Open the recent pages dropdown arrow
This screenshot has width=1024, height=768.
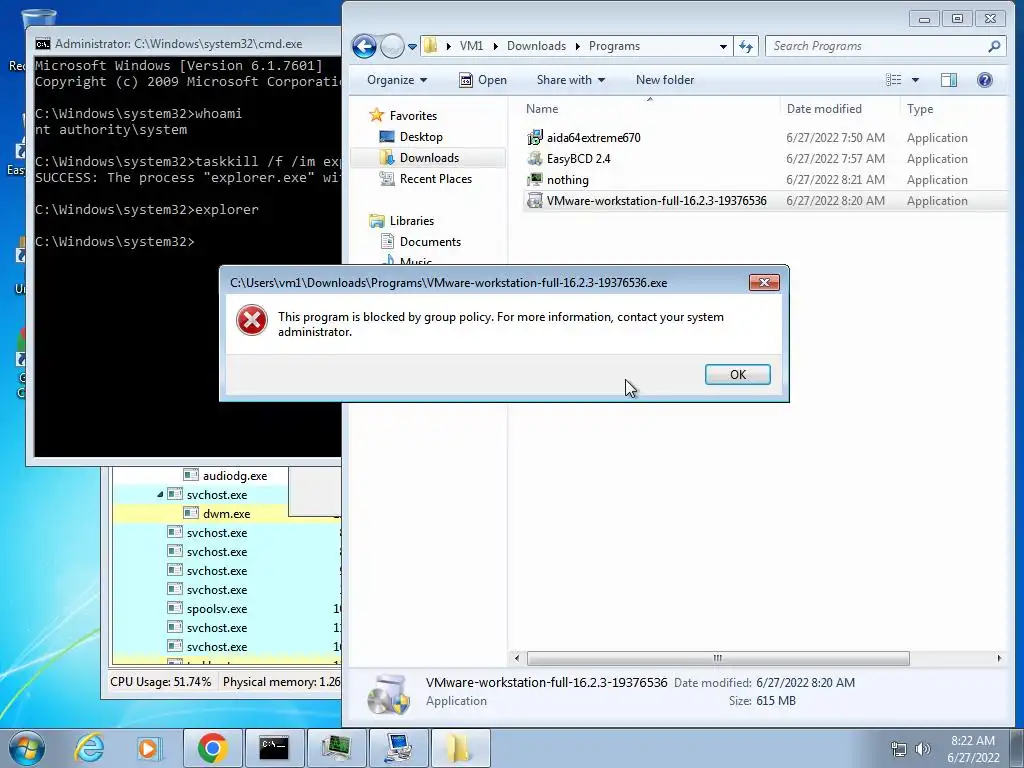pyautogui.click(x=412, y=47)
